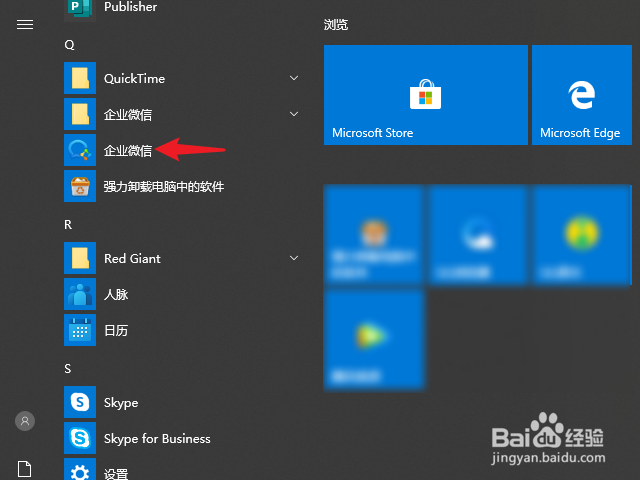Open the blurred tile with yellow-green ball

tap(582, 234)
